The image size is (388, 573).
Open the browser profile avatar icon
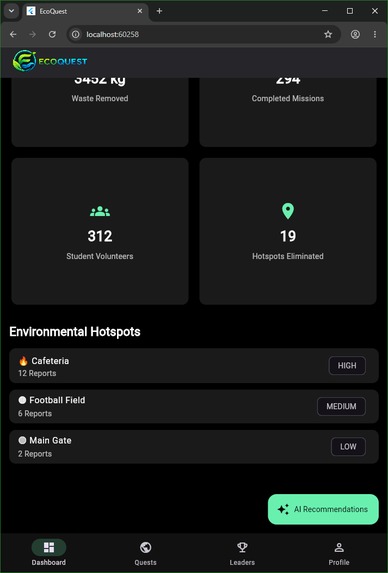point(355,34)
